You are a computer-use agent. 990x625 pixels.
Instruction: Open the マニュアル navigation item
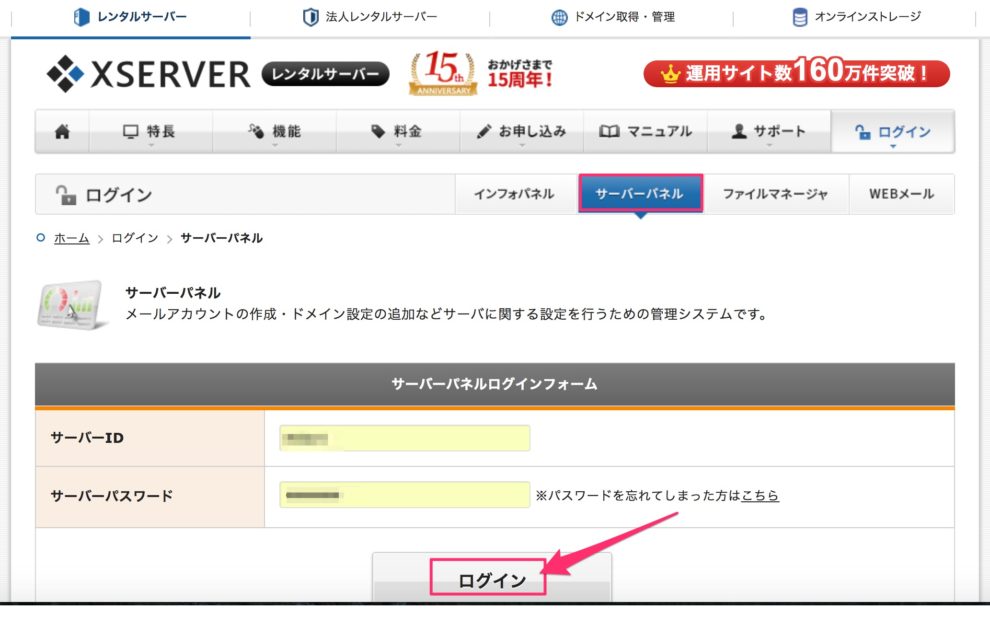pyautogui.click(x=645, y=131)
